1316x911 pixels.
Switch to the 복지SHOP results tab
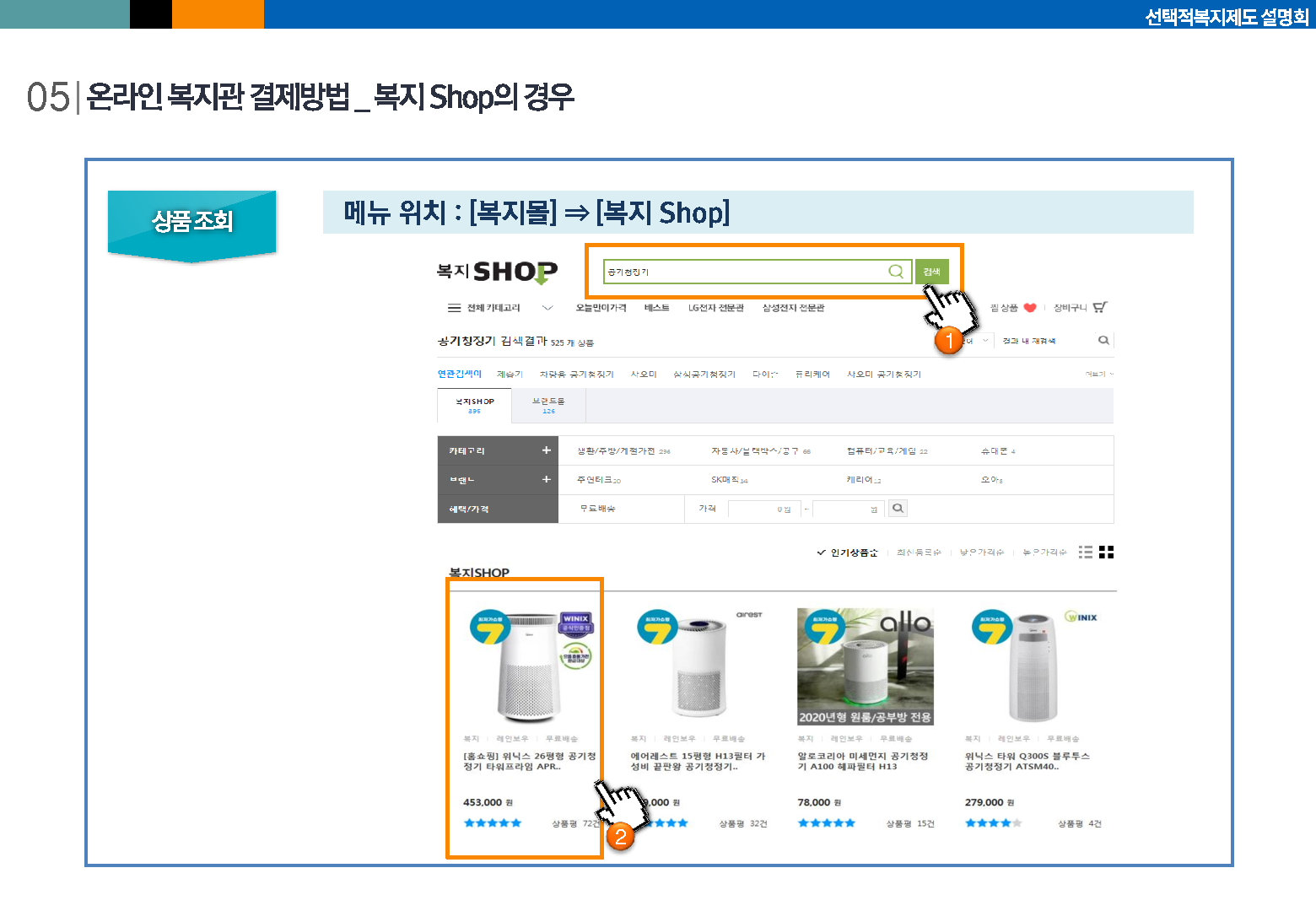pos(475,406)
